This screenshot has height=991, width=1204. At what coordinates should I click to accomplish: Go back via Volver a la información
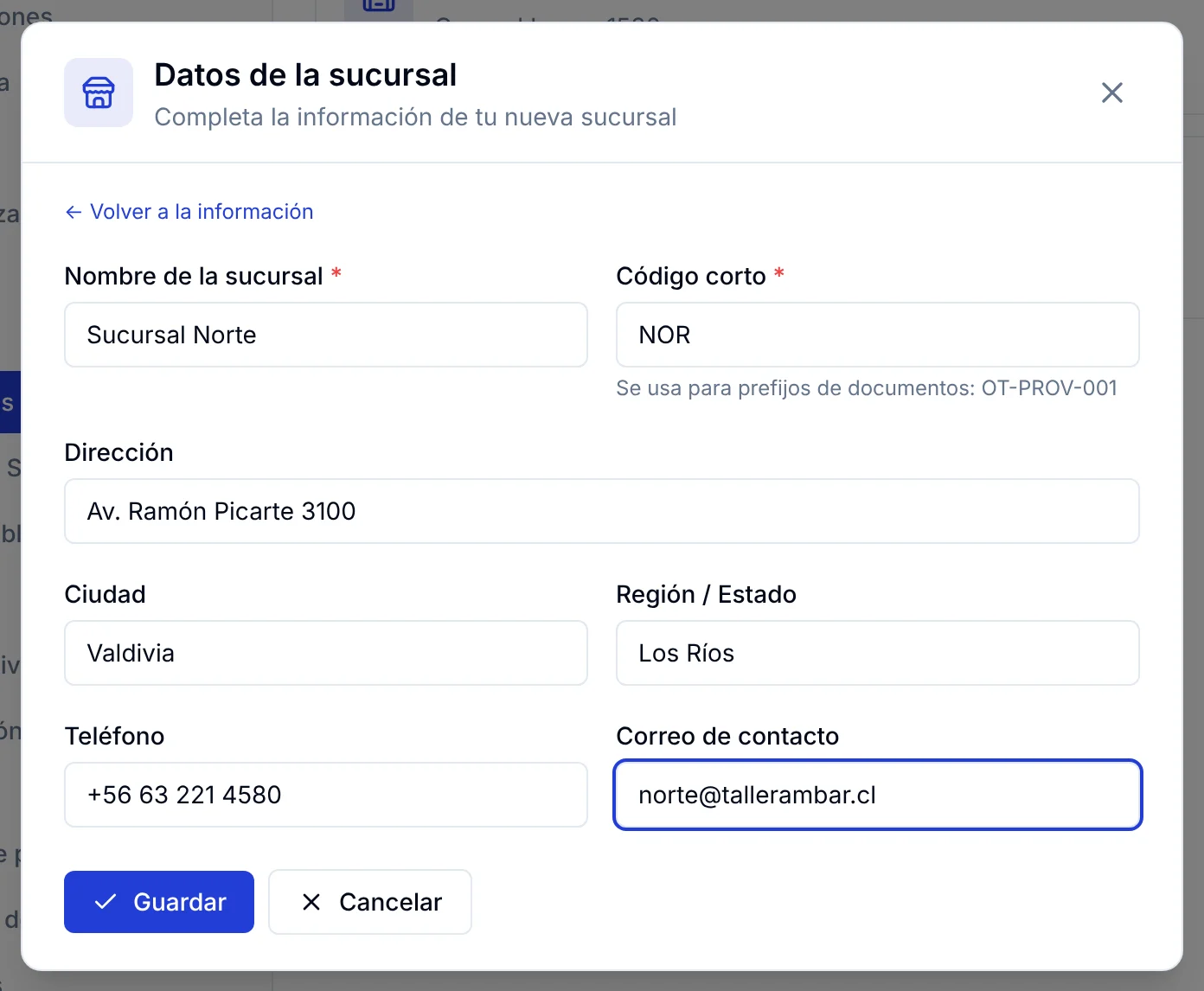(x=189, y=212)
